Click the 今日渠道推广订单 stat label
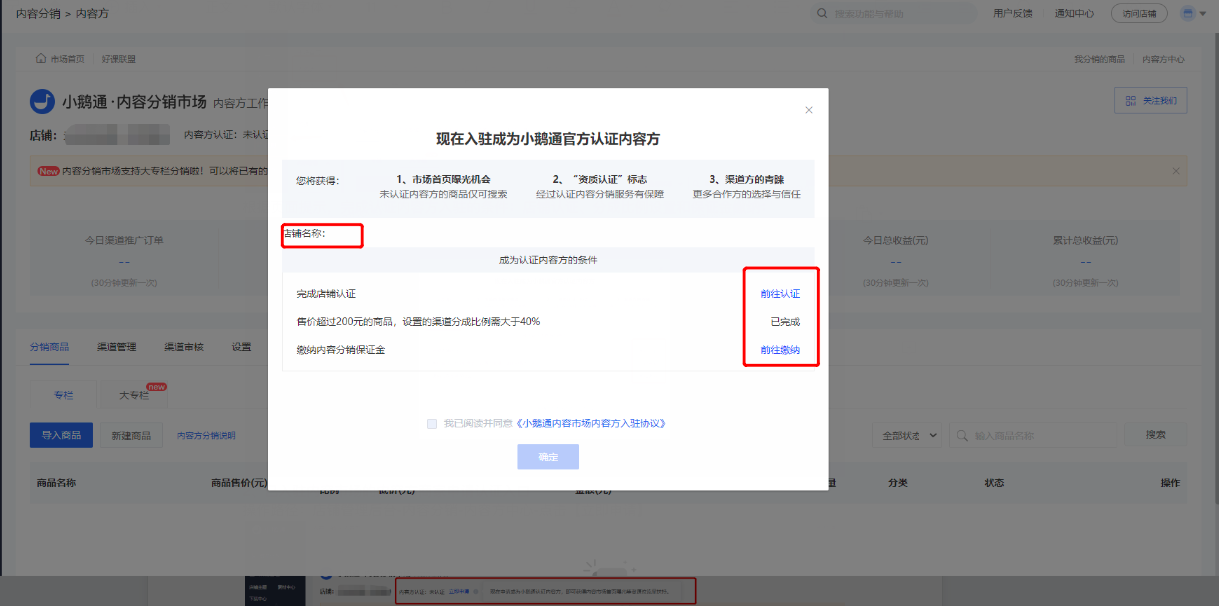This screenshot has height=606, width=1219. (124, 241)
